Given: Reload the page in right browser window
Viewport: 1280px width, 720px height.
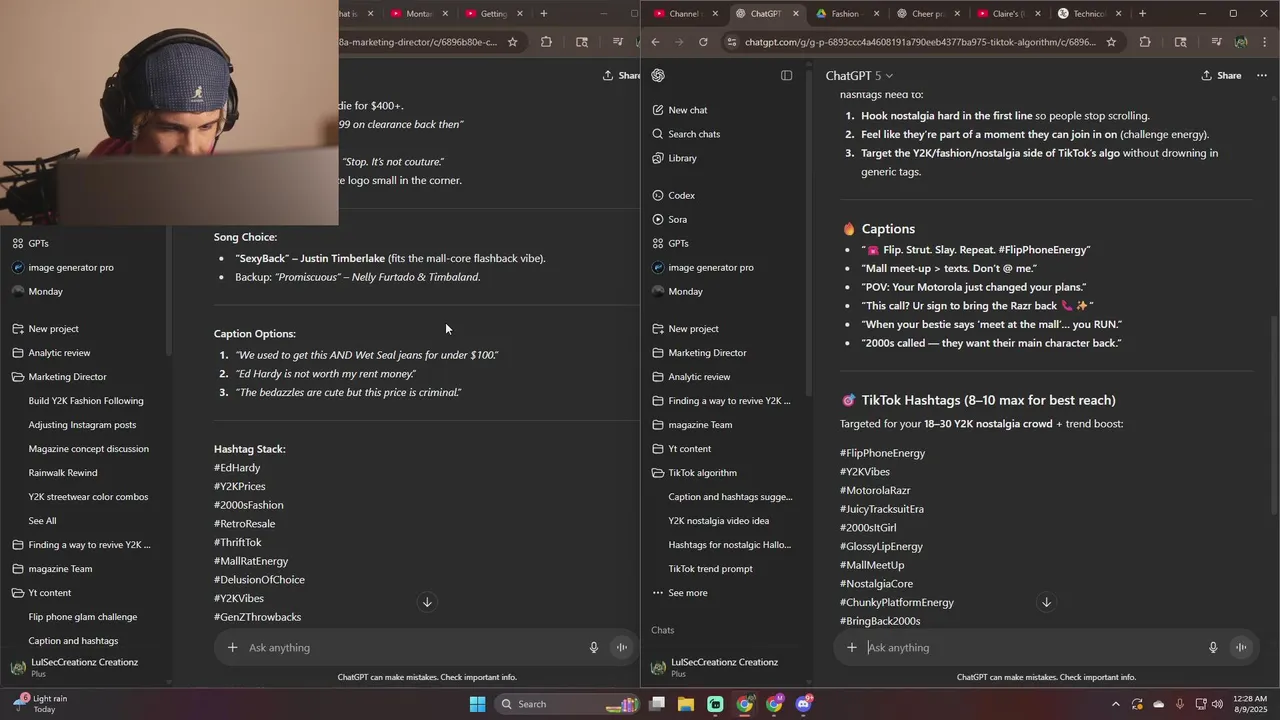Looking at the screenshot, I should click(703, 42).
